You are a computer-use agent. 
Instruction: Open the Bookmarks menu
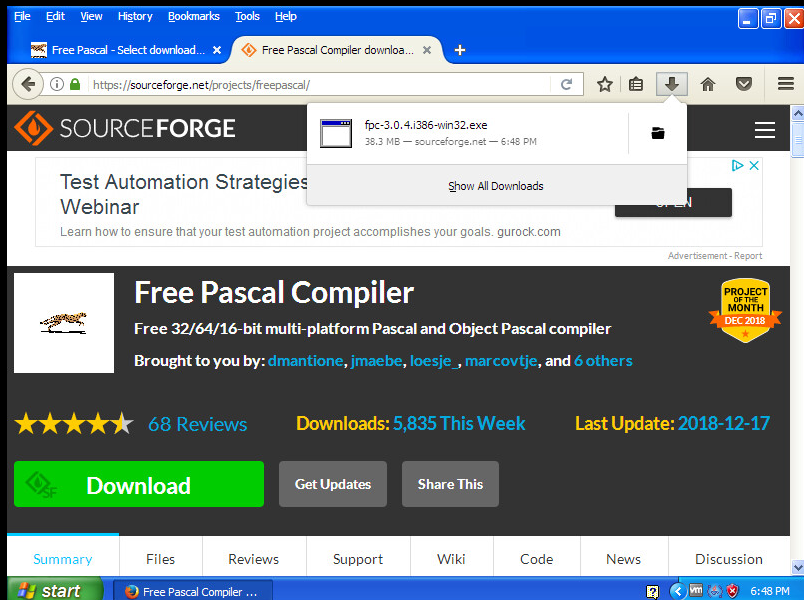194,16
